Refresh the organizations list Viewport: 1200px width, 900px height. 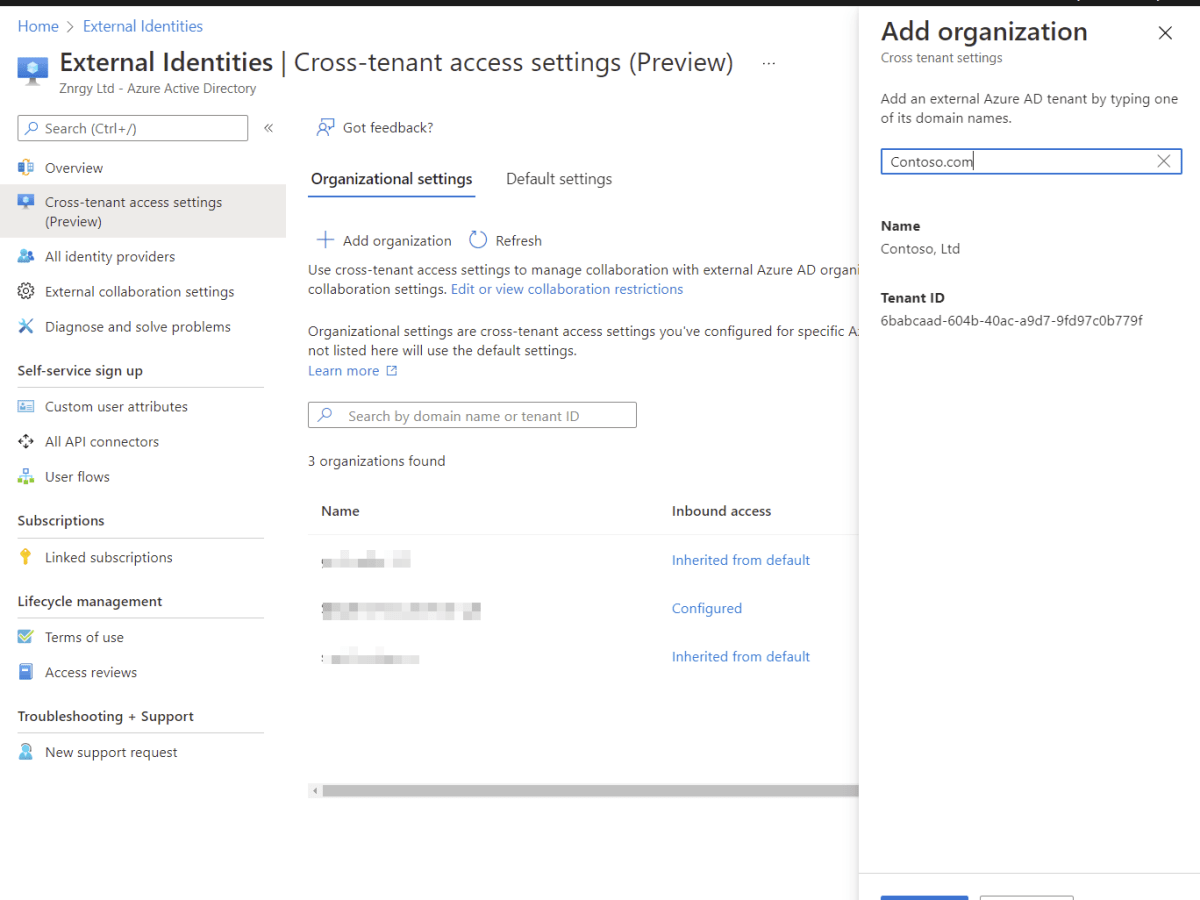(505, 240)
